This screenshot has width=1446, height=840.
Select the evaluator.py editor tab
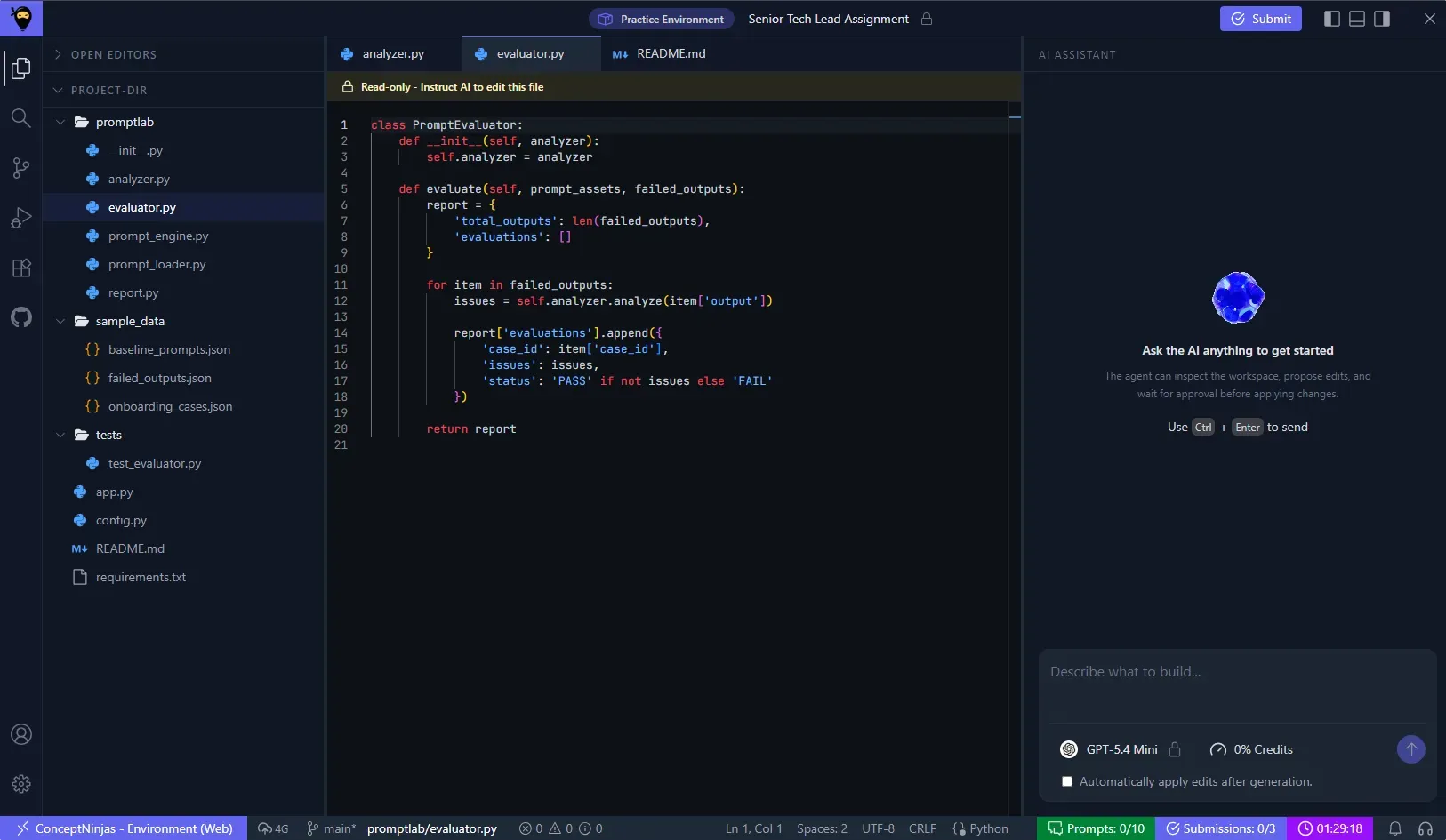(x=531, y=53)
